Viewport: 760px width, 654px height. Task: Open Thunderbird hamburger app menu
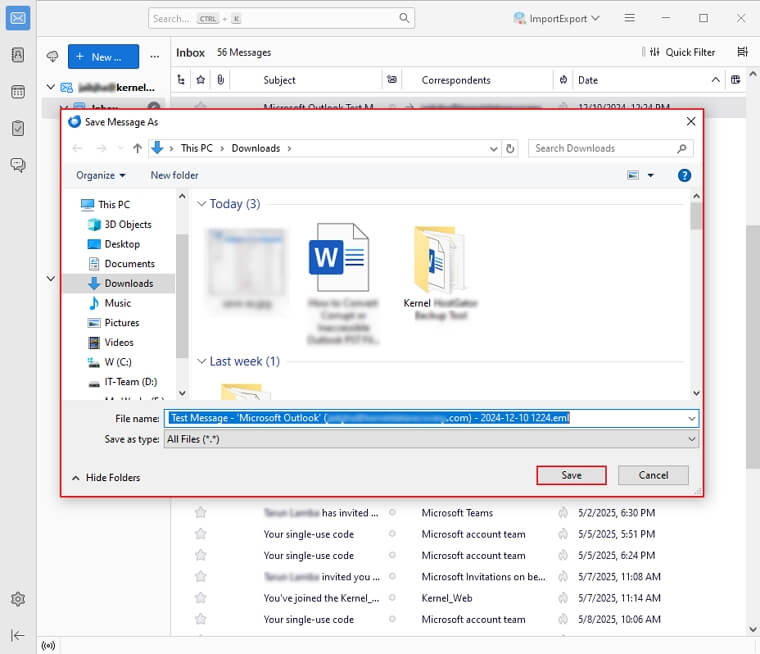coord(630,18)
